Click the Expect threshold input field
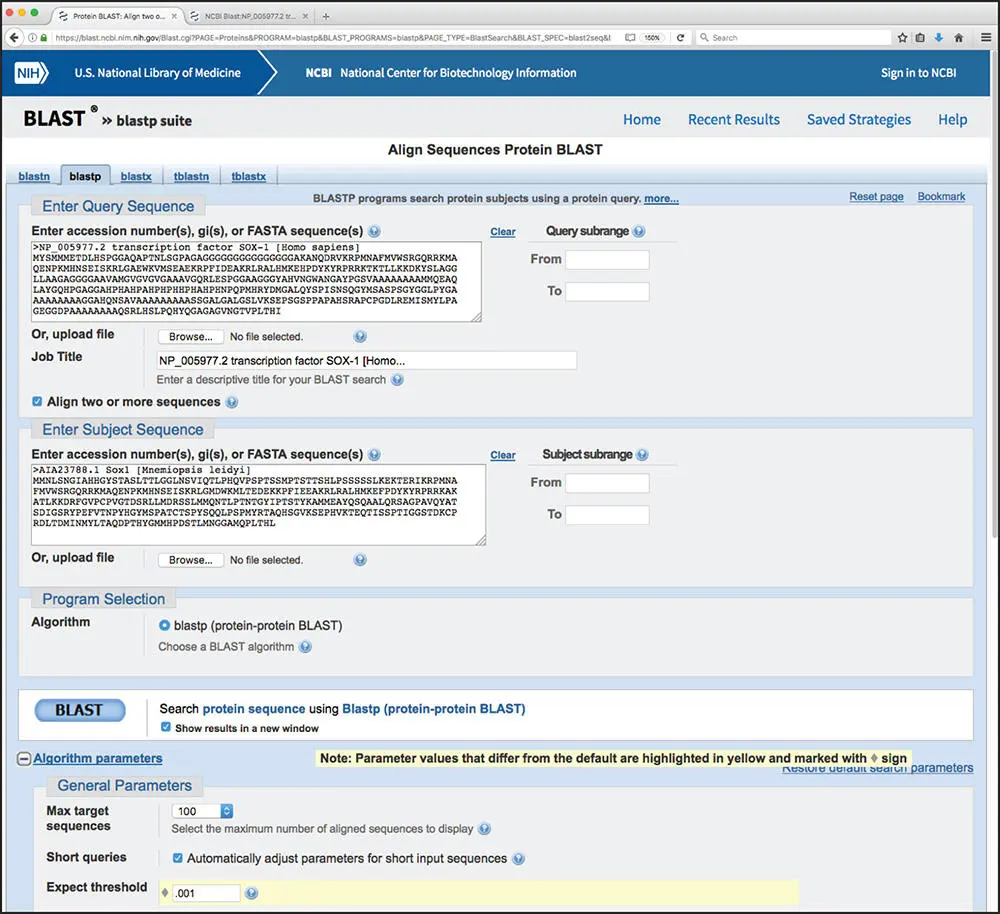 pyautogui.click(x=206, y=893)
